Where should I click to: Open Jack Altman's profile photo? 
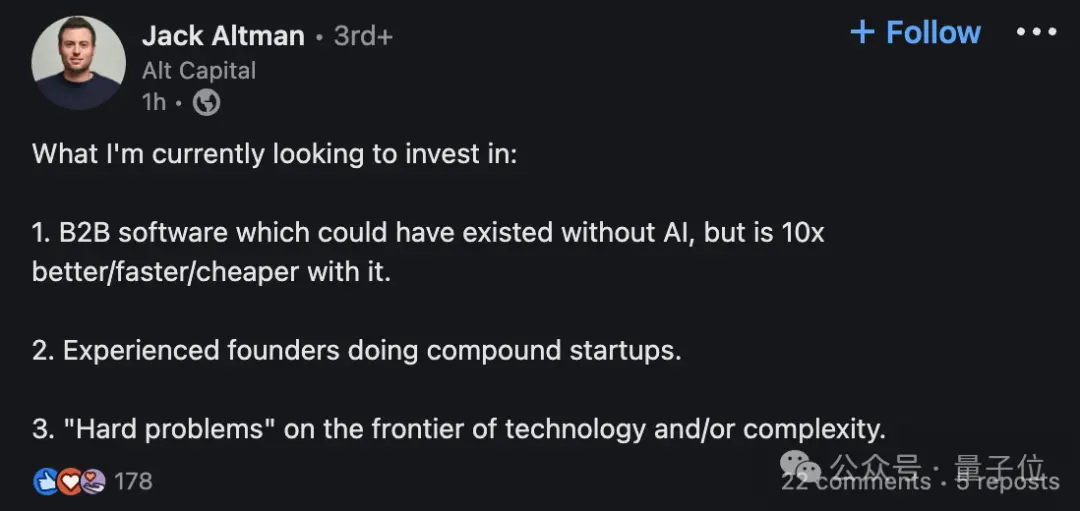79,63
